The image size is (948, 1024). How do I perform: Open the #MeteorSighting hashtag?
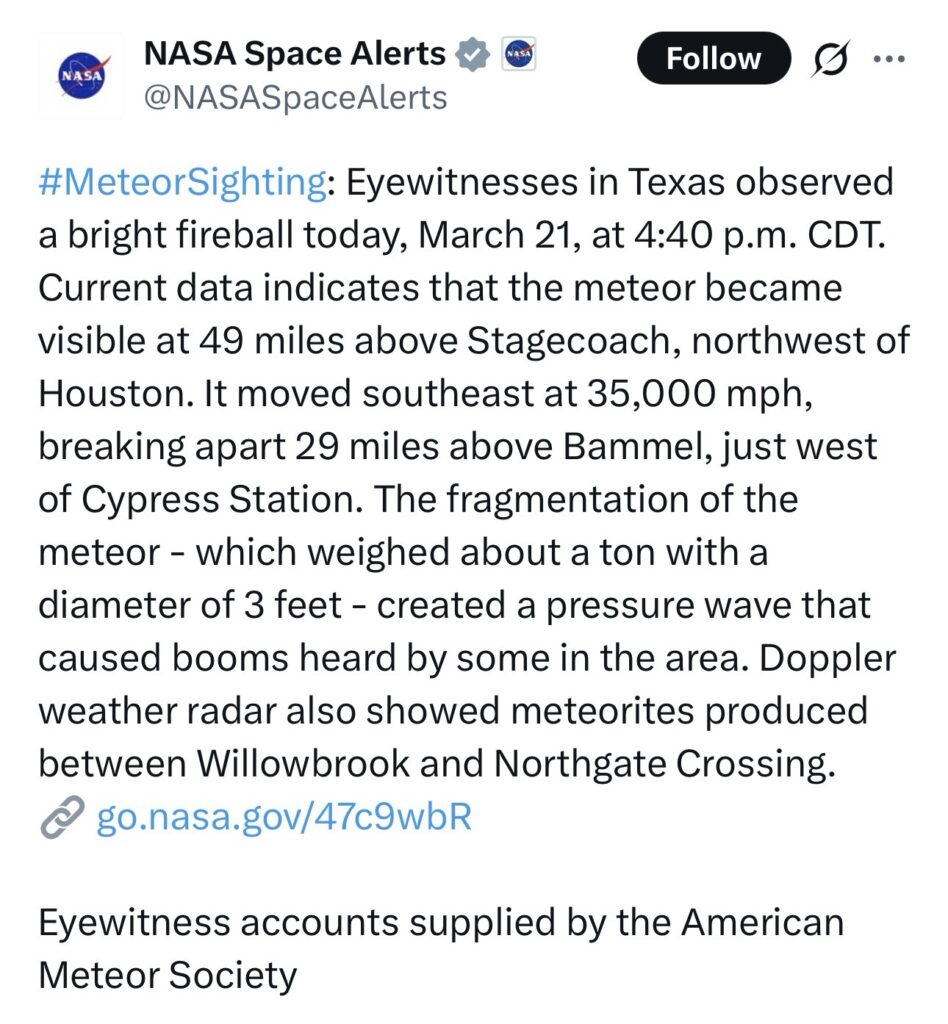pos(183,183)
